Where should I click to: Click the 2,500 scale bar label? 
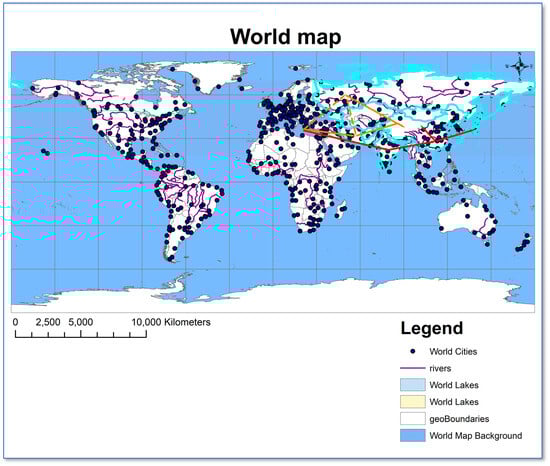tap(48, 322)
